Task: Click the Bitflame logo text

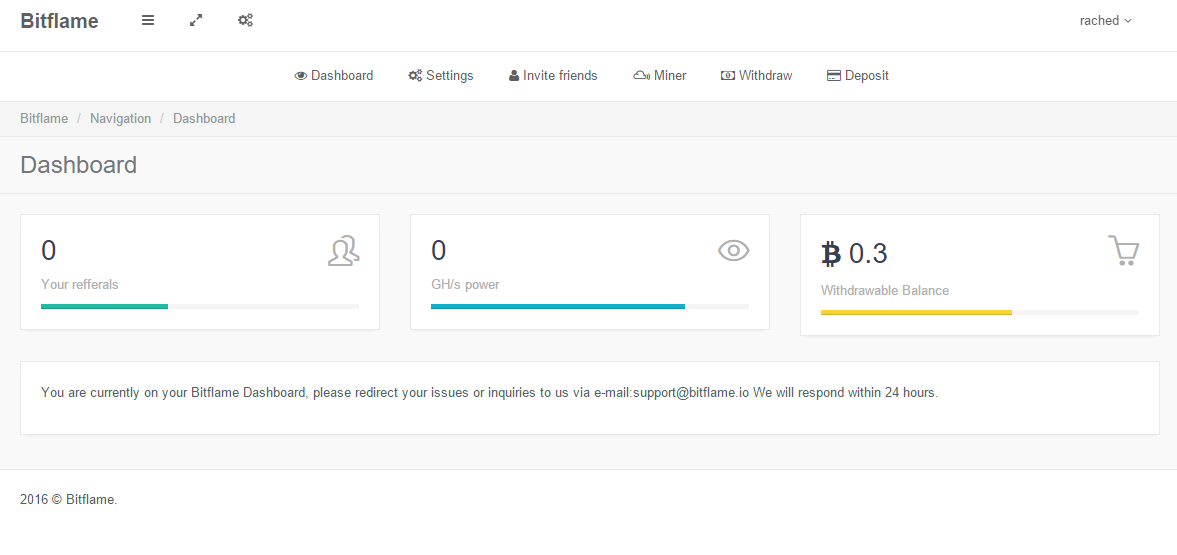Action: tap(59, 21)
